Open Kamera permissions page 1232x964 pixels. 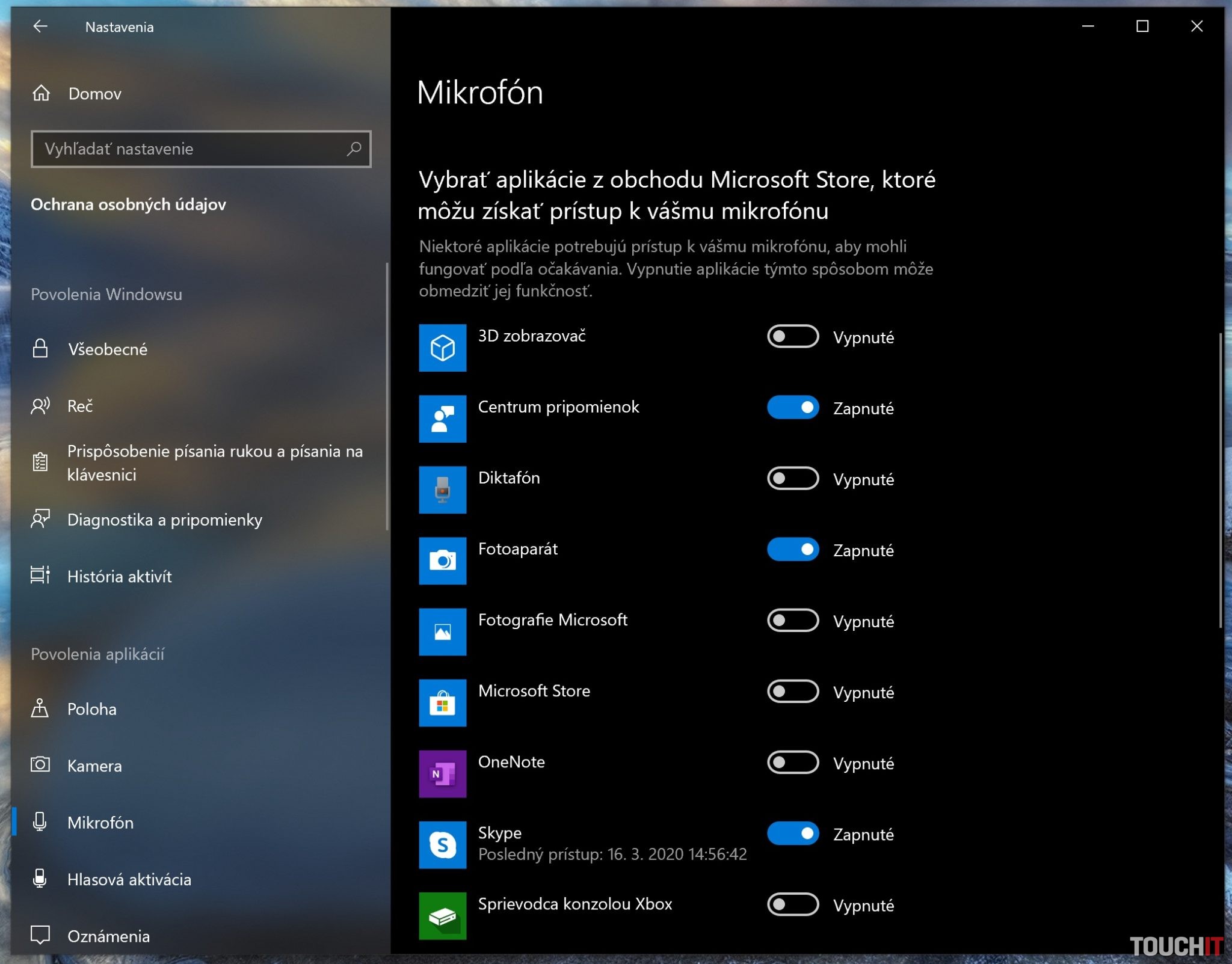[94, 766]
